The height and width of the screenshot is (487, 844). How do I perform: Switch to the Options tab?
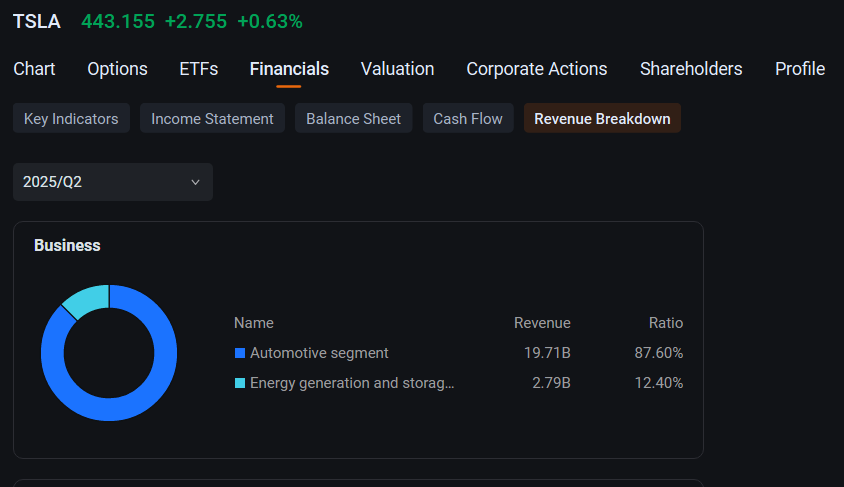(x=117, y=69)
